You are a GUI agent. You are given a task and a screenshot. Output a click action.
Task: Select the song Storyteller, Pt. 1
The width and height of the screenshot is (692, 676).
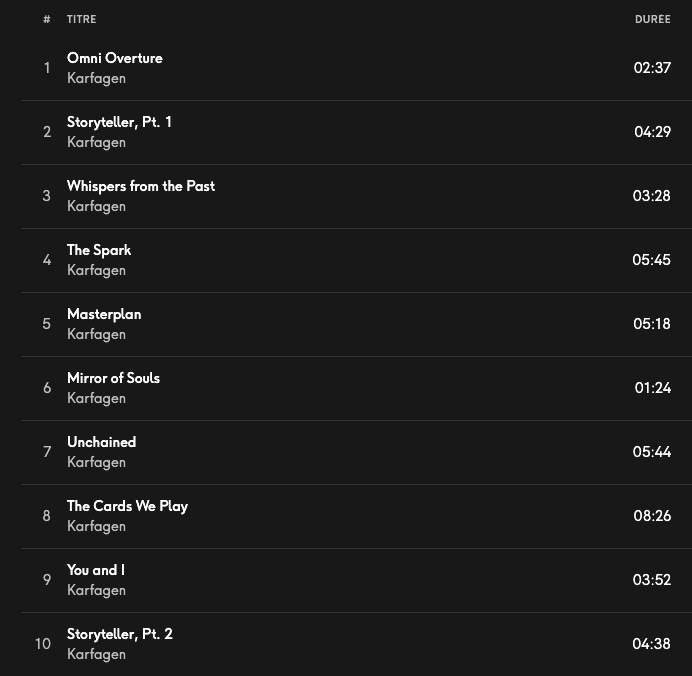(x=119, y=122)
